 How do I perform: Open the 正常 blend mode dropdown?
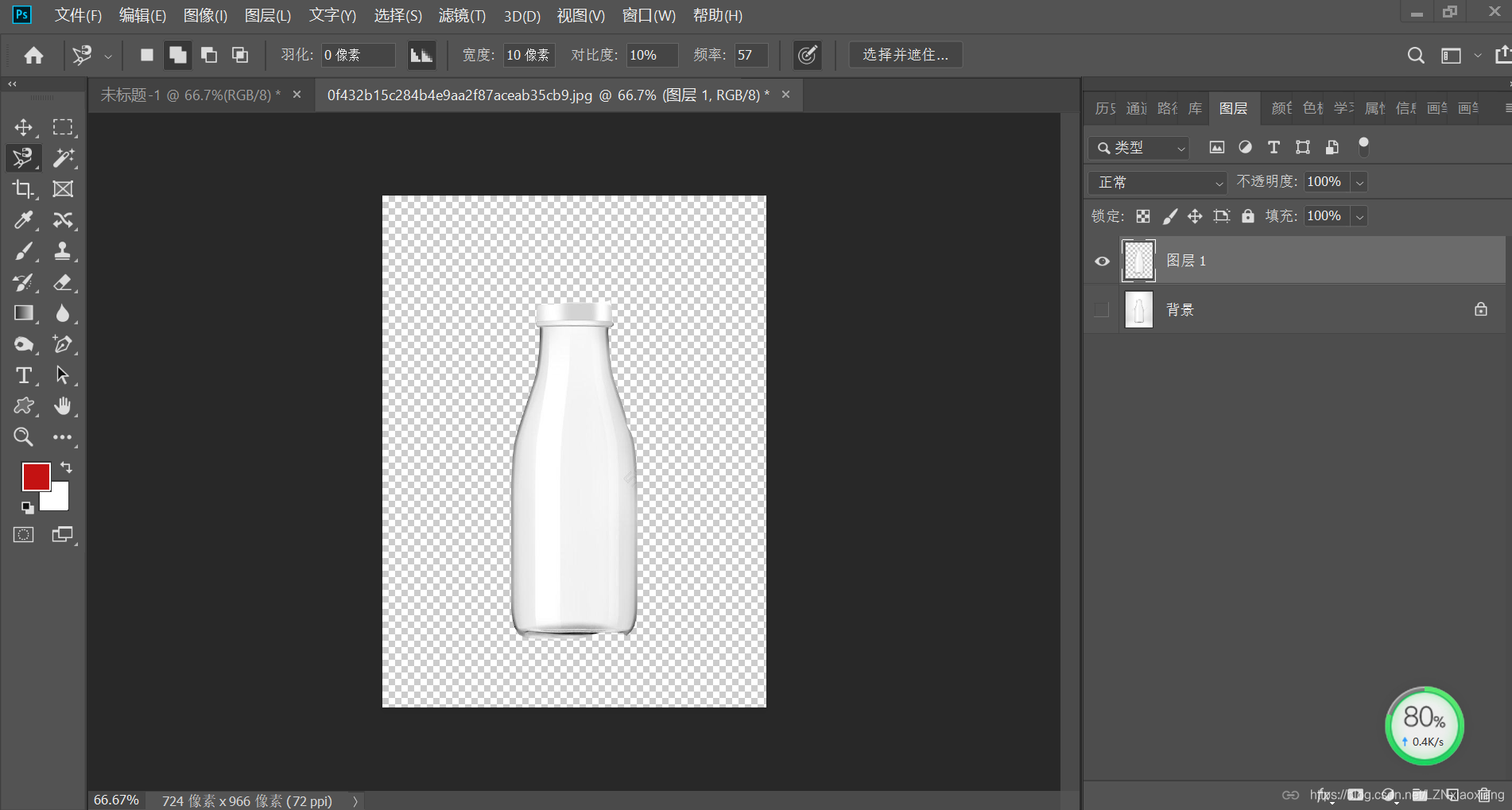tap(1157, 182)
